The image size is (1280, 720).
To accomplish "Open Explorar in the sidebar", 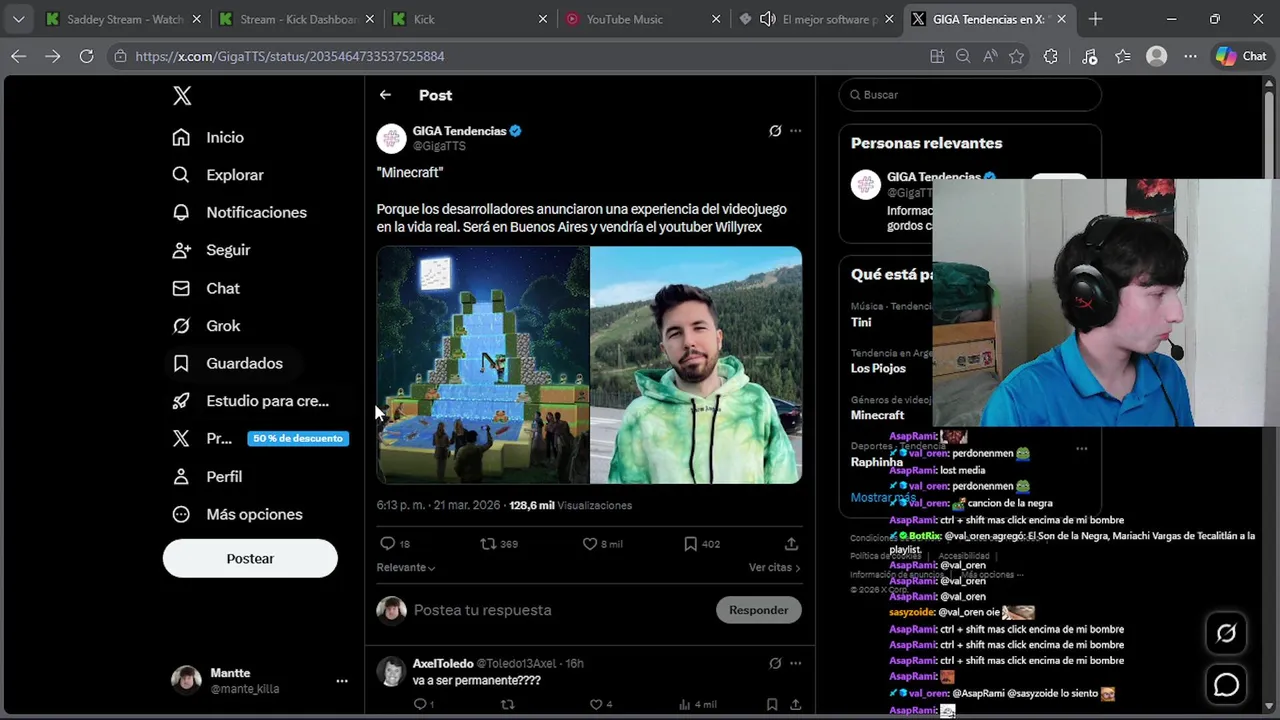I will click(x=218, y=175).
